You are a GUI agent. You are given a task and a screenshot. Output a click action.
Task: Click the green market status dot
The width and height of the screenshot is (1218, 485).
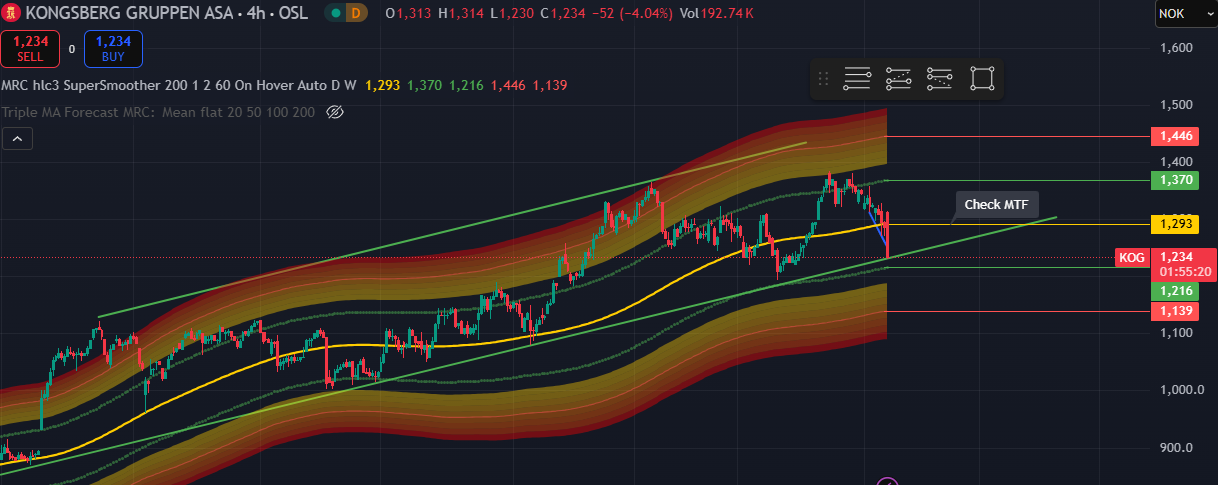[x=335, y=14]
